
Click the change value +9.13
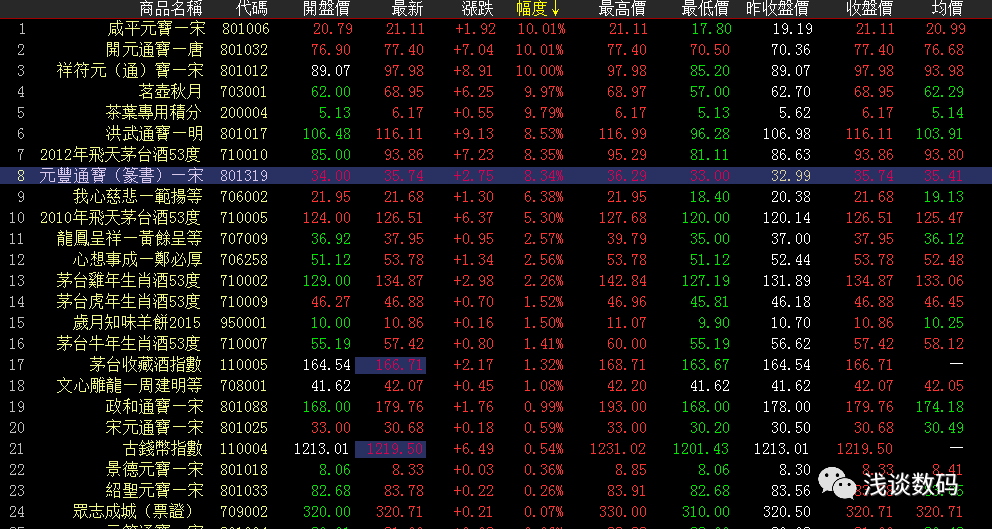tap(474, 134)
